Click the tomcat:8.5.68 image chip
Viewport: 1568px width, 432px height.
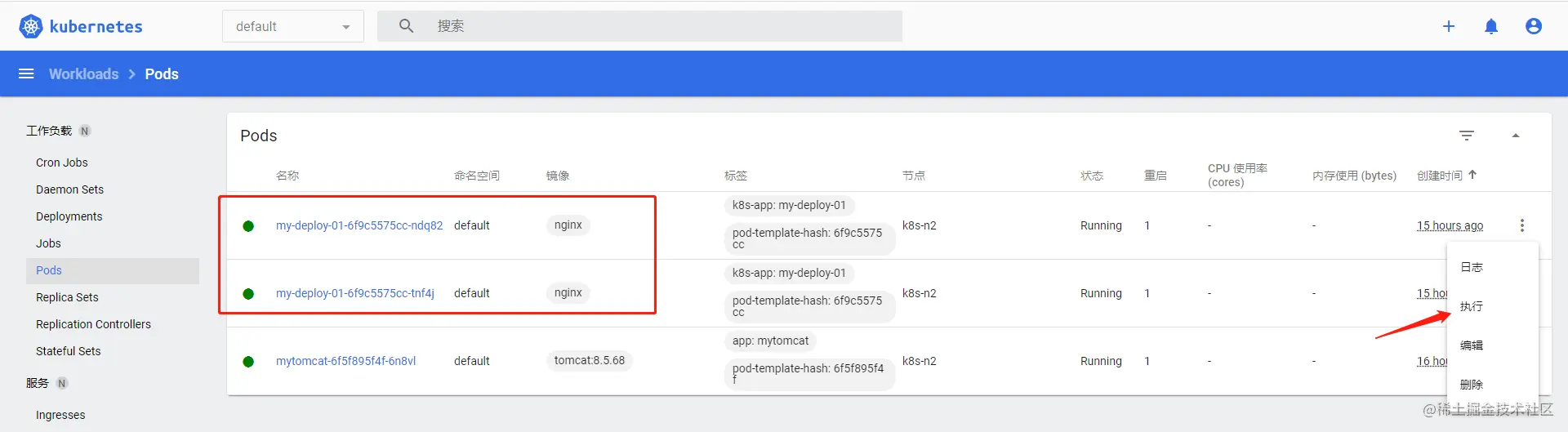pyautogui.click(x=590, y=360)
